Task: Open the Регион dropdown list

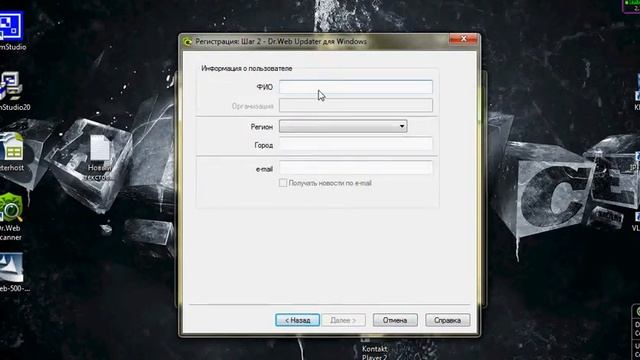Action: point(343,126)
